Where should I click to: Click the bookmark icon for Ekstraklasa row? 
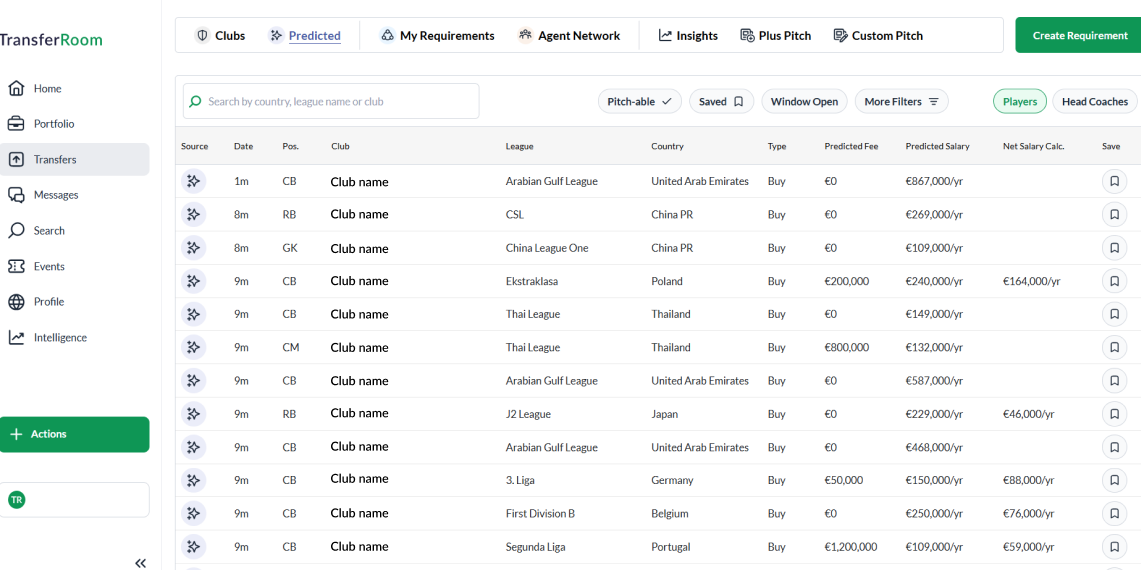[1114, 281]
